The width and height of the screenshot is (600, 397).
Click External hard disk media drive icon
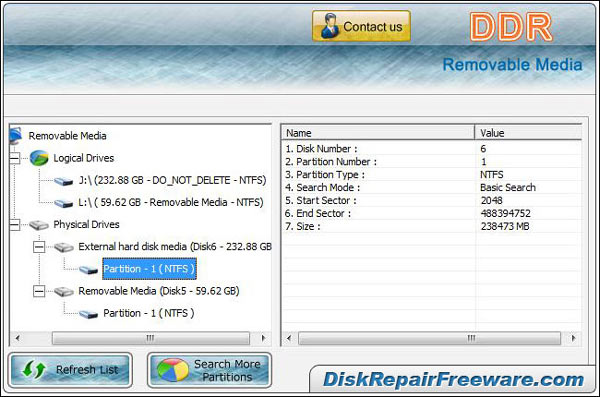pos(64,248)
